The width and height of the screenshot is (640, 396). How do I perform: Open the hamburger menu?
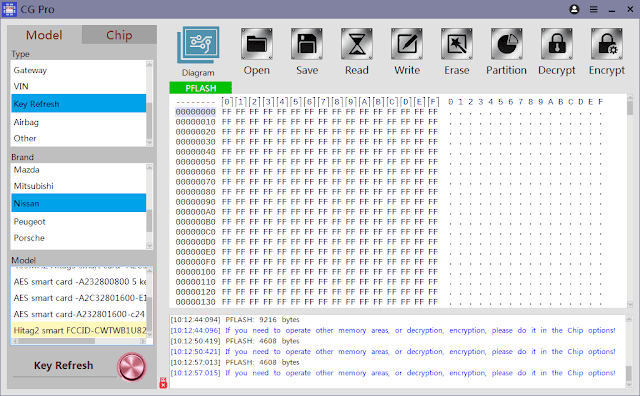click(x=593, y=9)
